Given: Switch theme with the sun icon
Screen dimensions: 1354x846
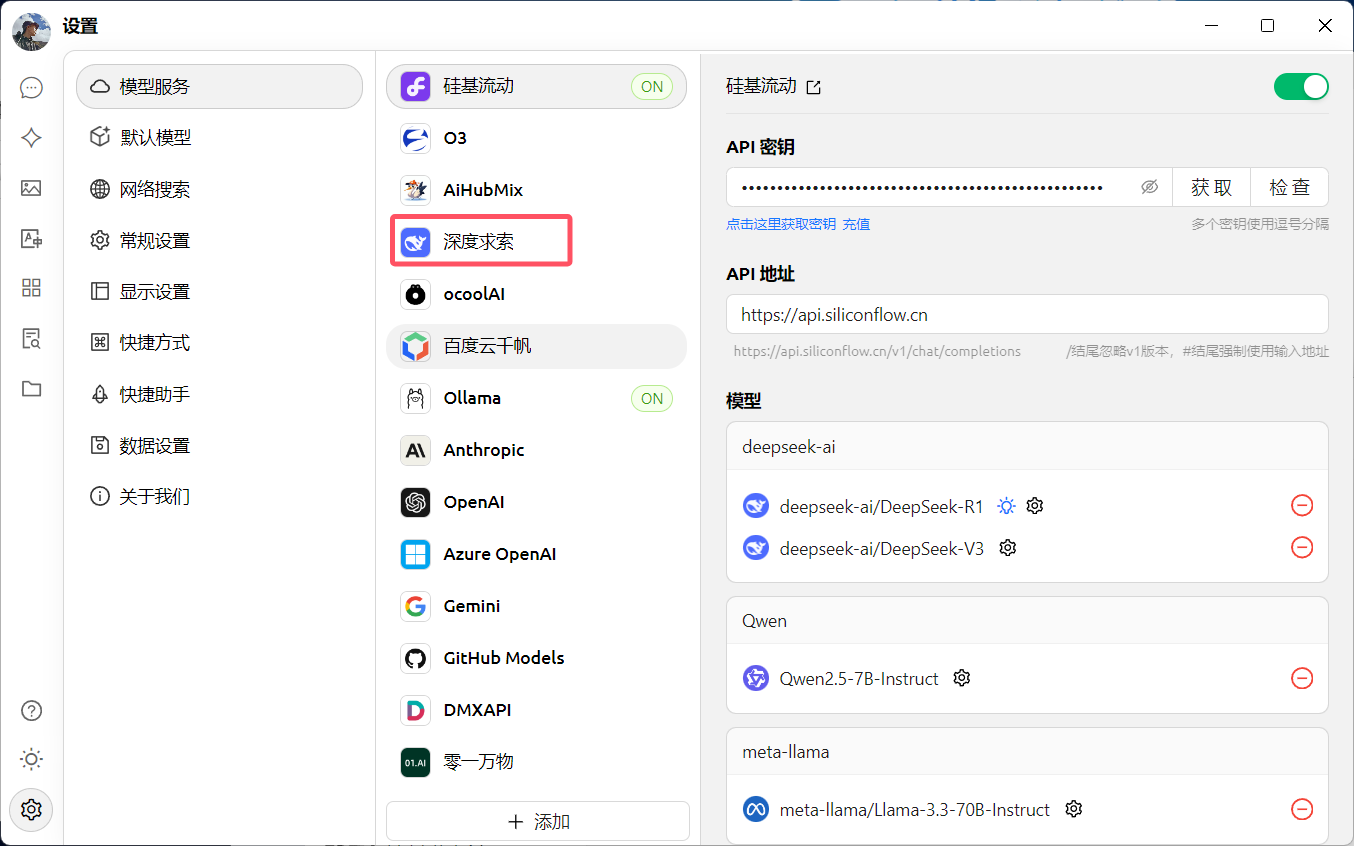Looking at the screenshot, I should tap(31, 760).
